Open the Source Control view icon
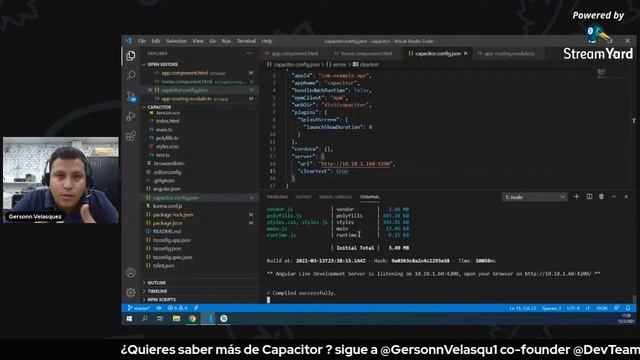 [131, 96]
